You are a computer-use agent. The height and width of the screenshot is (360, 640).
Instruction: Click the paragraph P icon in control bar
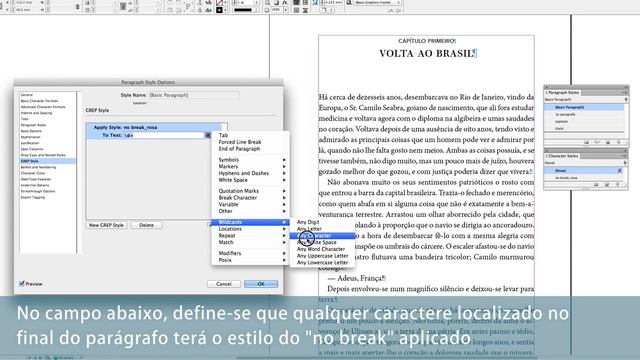[x=188, y=6]
